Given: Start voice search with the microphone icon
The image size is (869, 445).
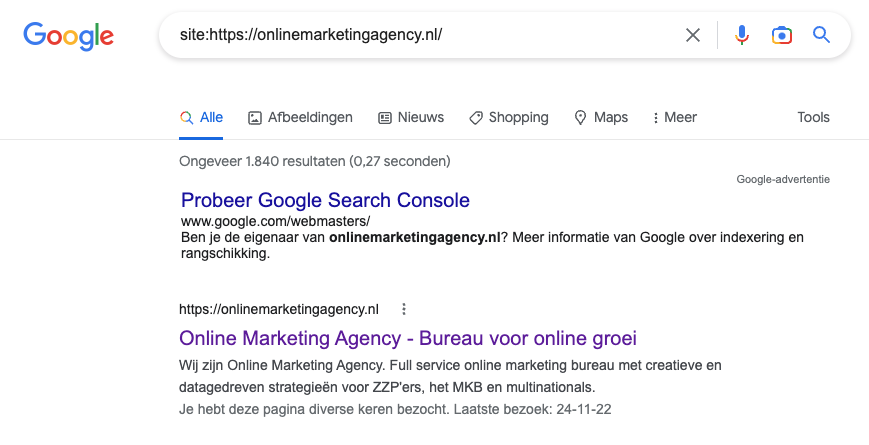Looking at the screenshot, I should point(741,36).
